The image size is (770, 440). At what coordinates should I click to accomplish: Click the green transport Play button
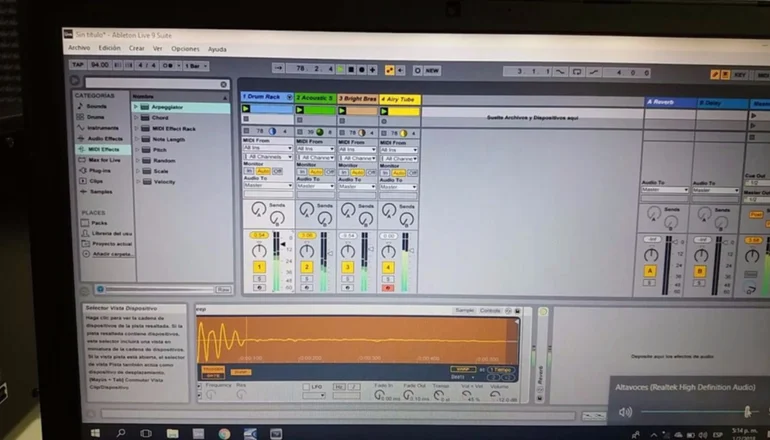[340, 70]
